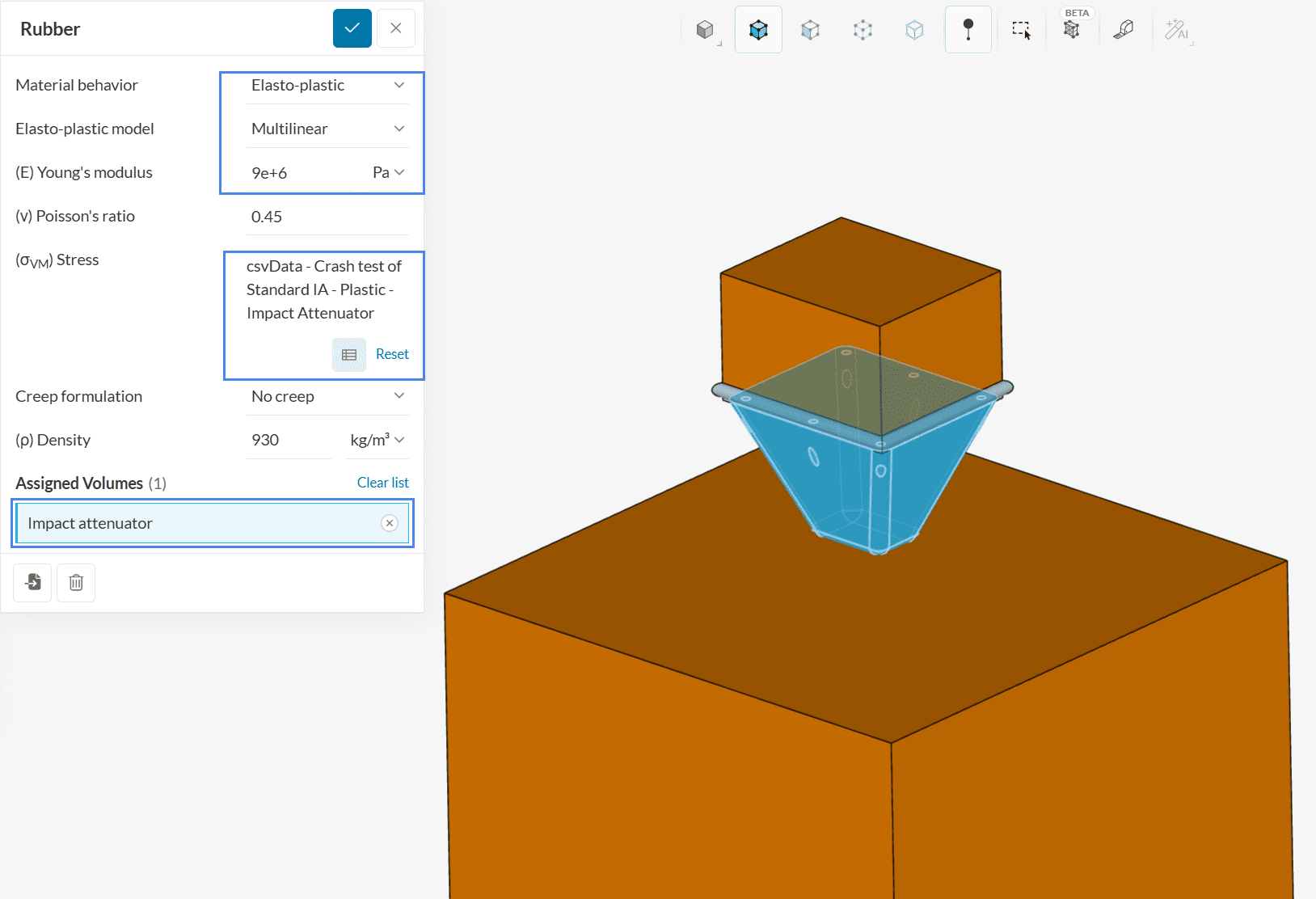The image size is (1316, 899).
Task: Open the render mode shaded cube menu
Action: coord(706,30)
